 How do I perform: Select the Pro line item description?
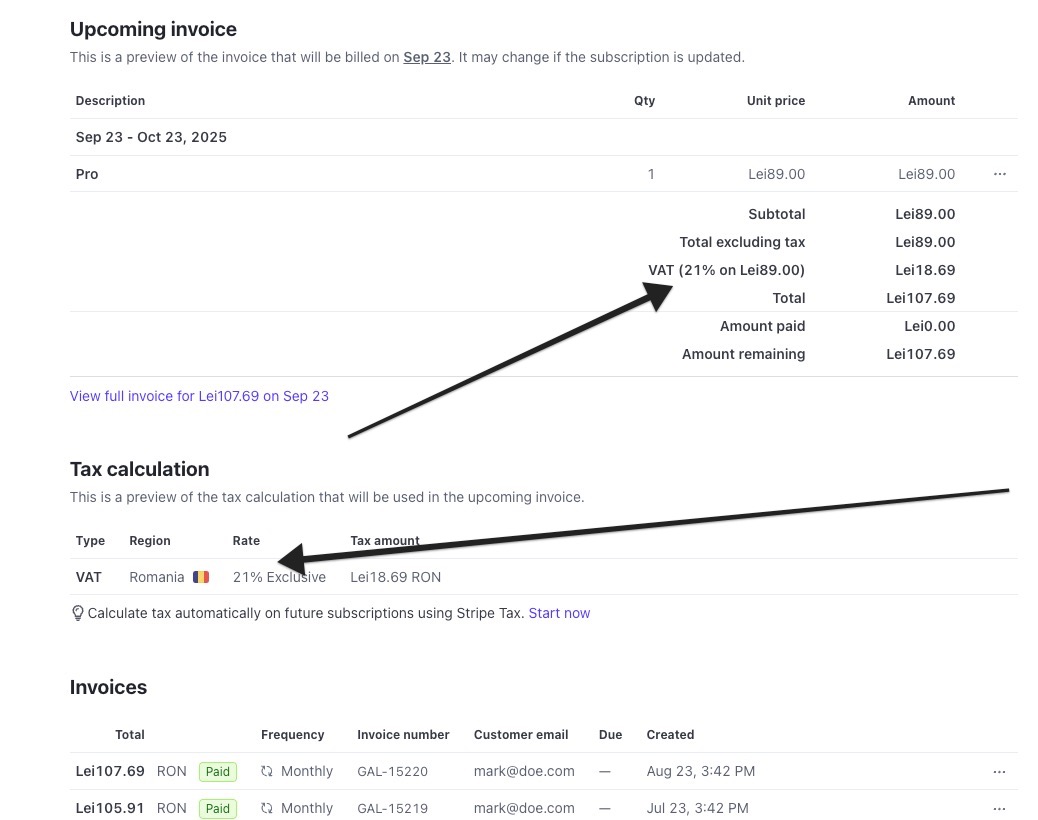87,174
